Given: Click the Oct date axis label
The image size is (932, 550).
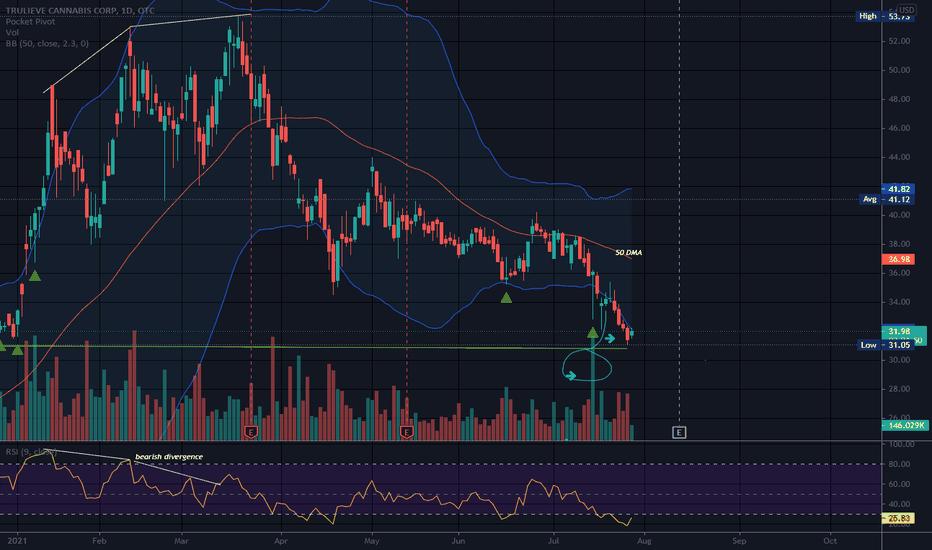Looking at the screenshot, I should coord(830,540).
